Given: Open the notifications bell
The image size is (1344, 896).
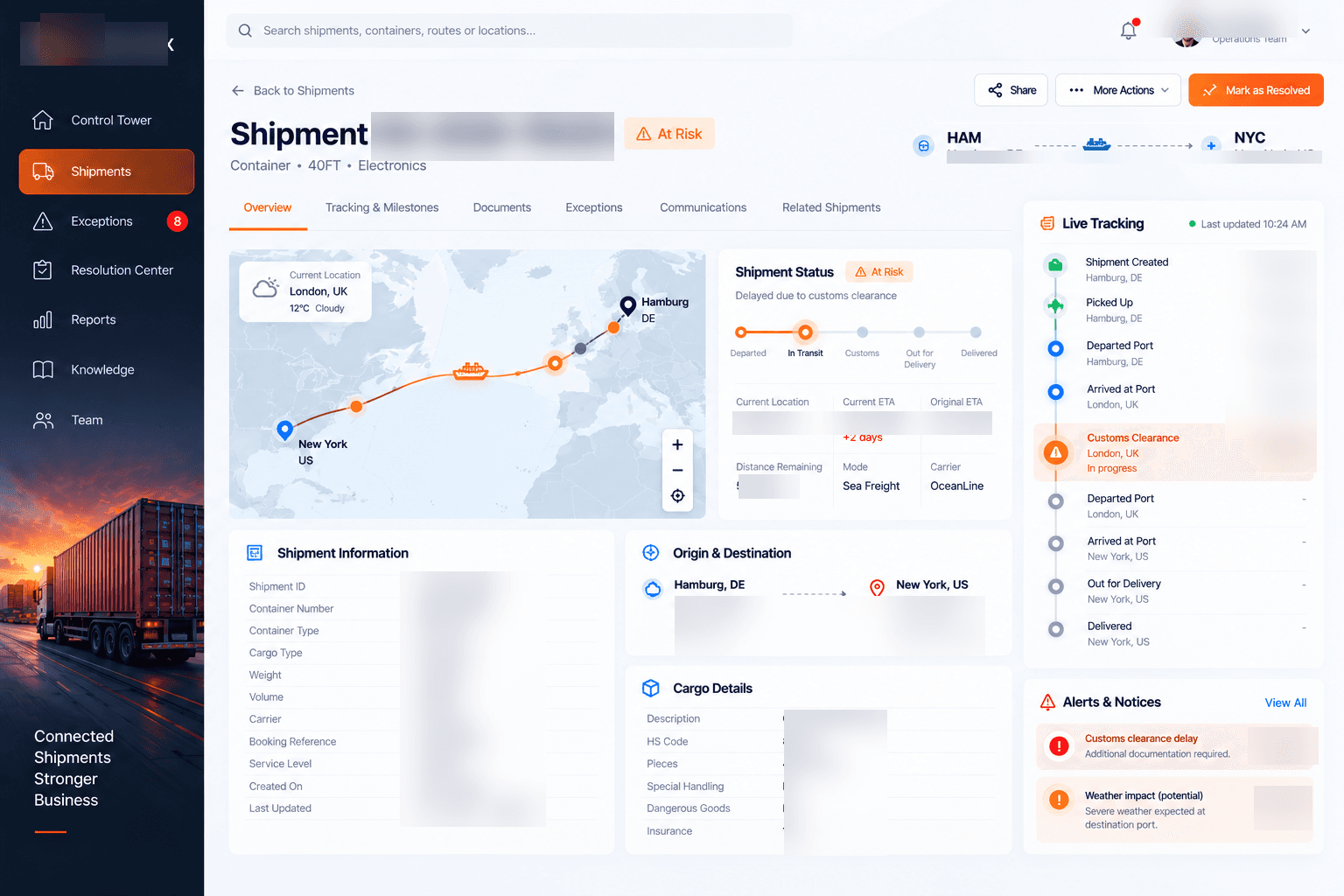Looking at the screenshot, I should pyautogui.click(x=1129, y=31).
